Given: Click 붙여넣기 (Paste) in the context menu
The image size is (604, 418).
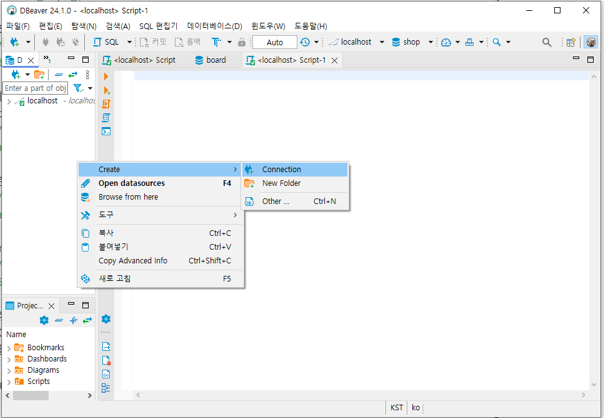Looking at the screenshot, I should tap(160, 247).
